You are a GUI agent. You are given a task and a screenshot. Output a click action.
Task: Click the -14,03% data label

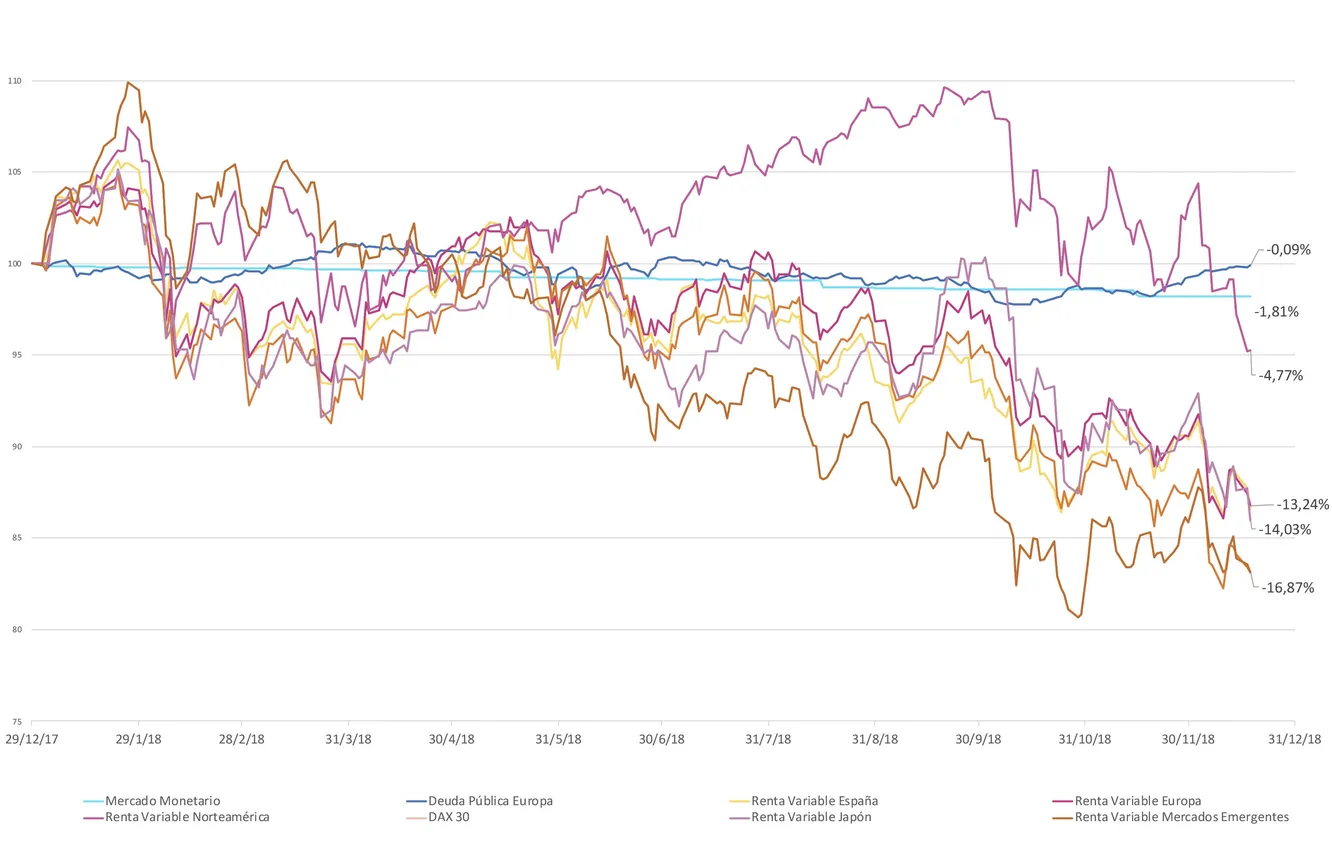point(1284,529)
